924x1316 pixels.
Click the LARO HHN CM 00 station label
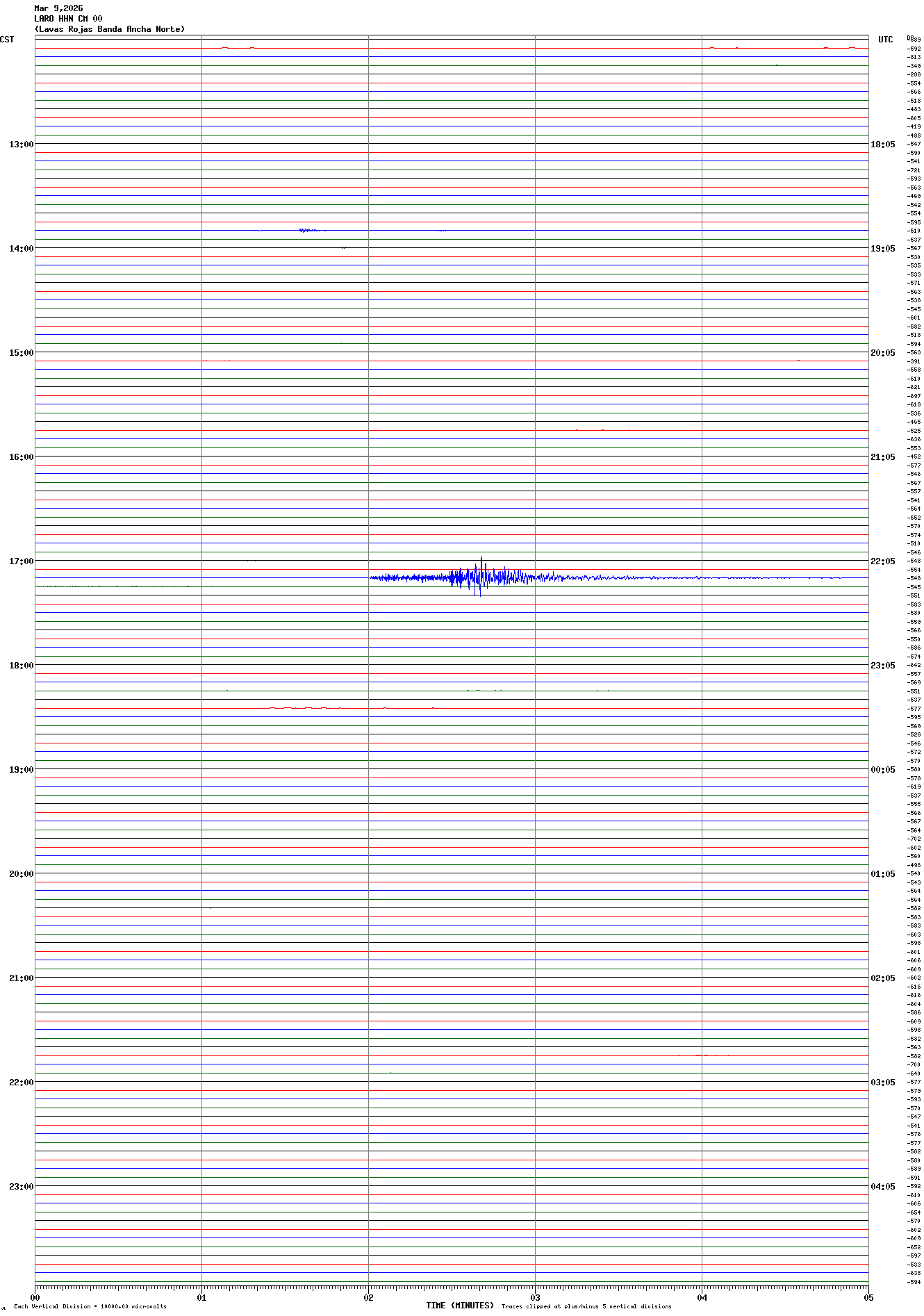68,19
